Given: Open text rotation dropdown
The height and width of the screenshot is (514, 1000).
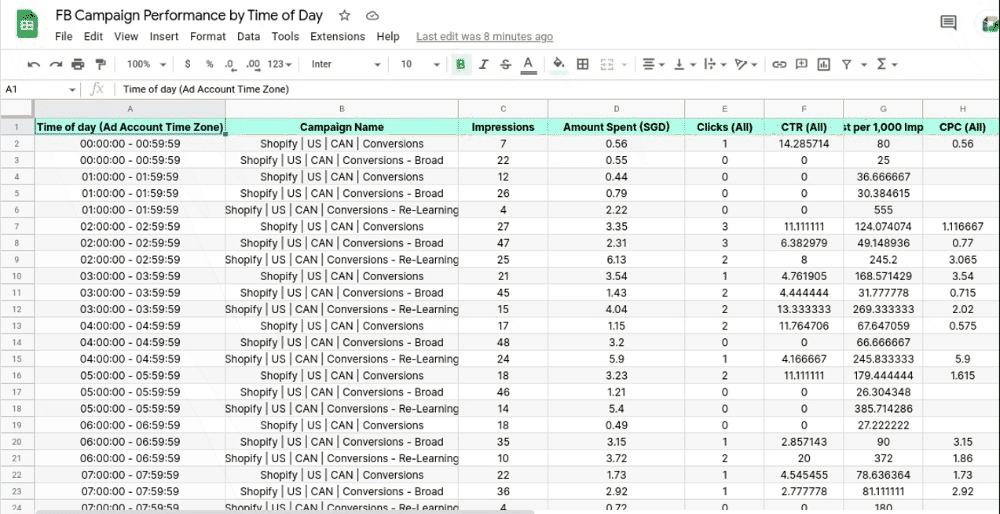Looking at the screenshot, I should coord(746,64).
